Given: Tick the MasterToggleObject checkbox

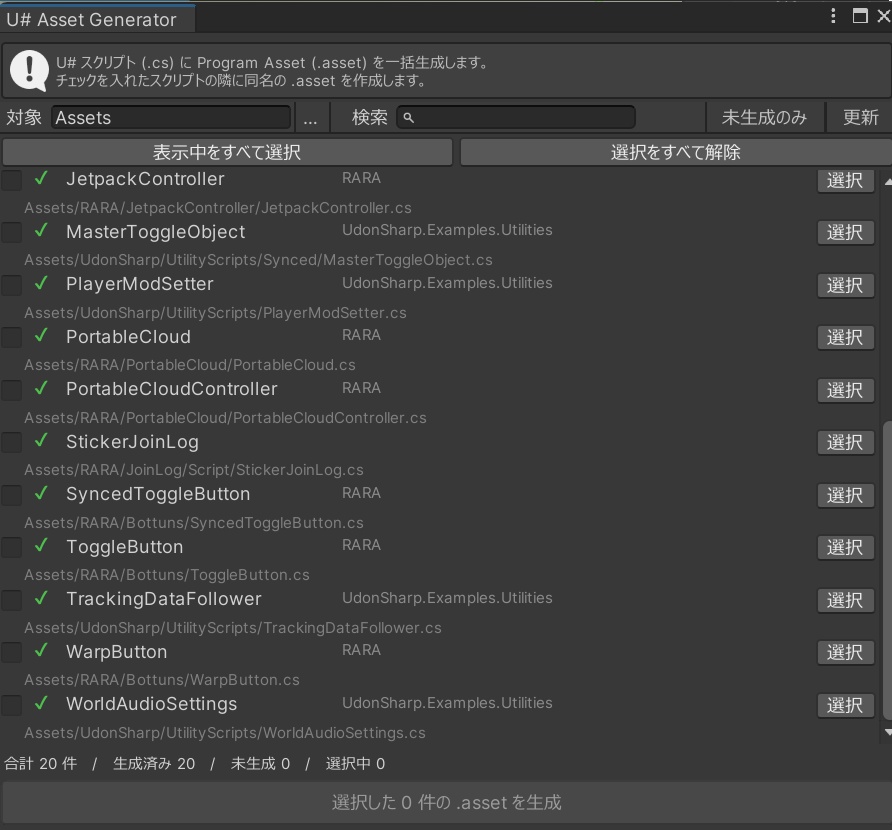Looking at the screenshot, I should point(11,232).
